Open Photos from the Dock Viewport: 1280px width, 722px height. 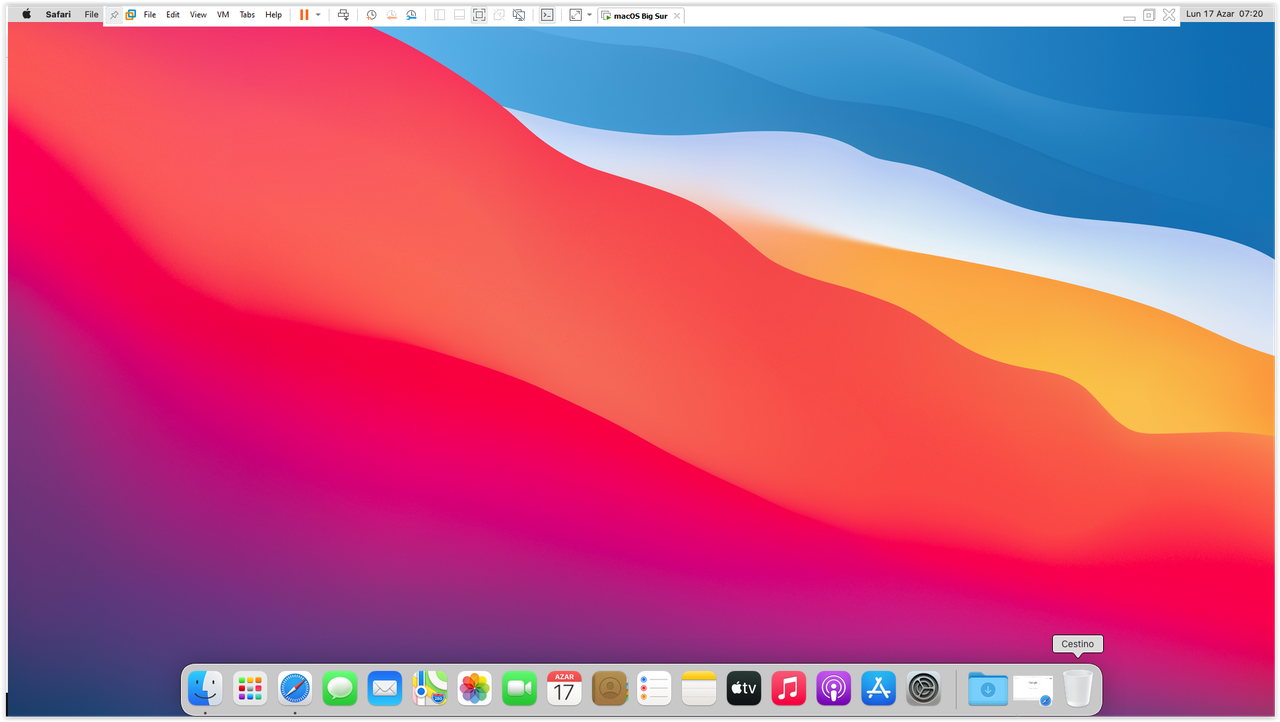pyautogui.click(x=474, y=688)
